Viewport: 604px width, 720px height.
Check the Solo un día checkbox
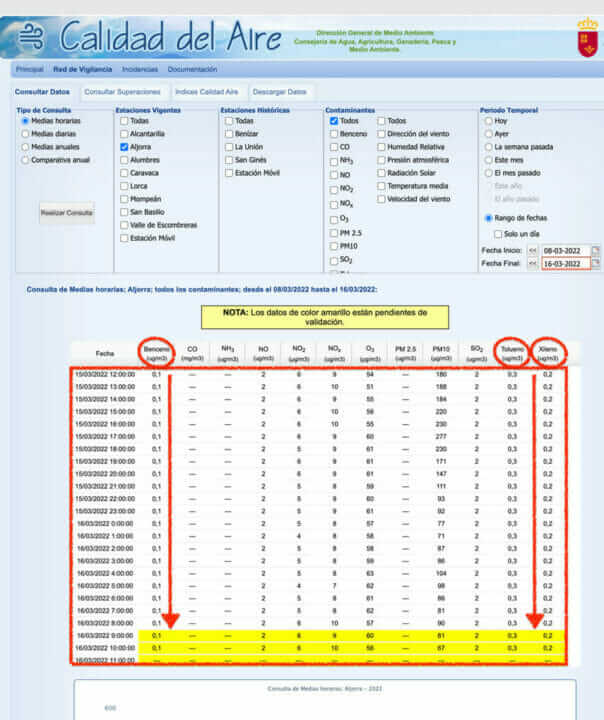coord(498,234)
